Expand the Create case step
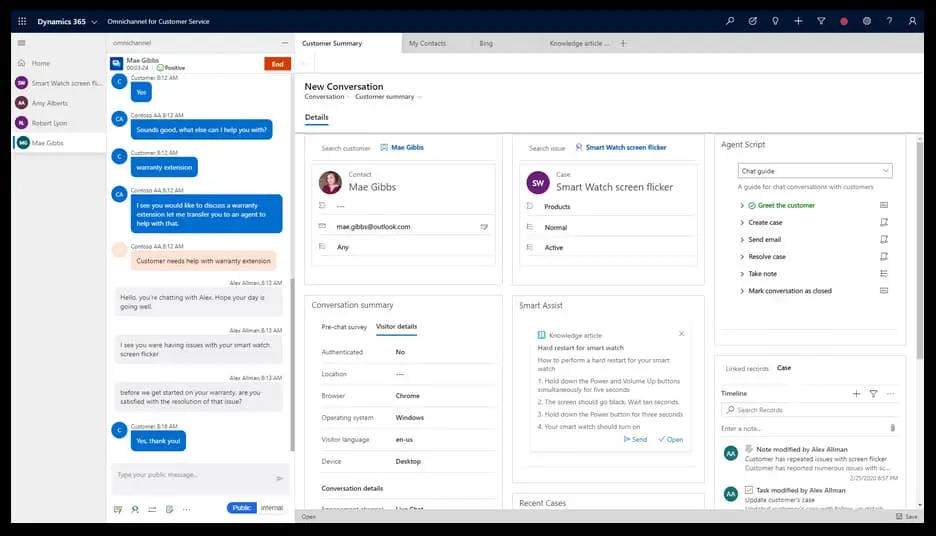 click(x=742, y=223)
